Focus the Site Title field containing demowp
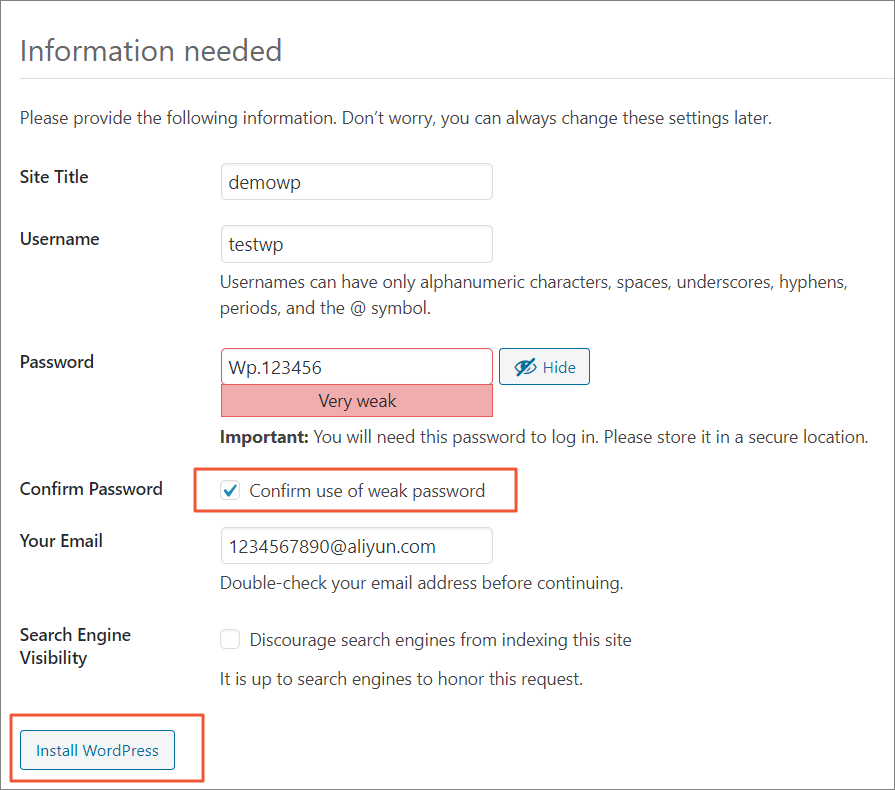This screenshot has height=790, width=895. tap(356, 182)
